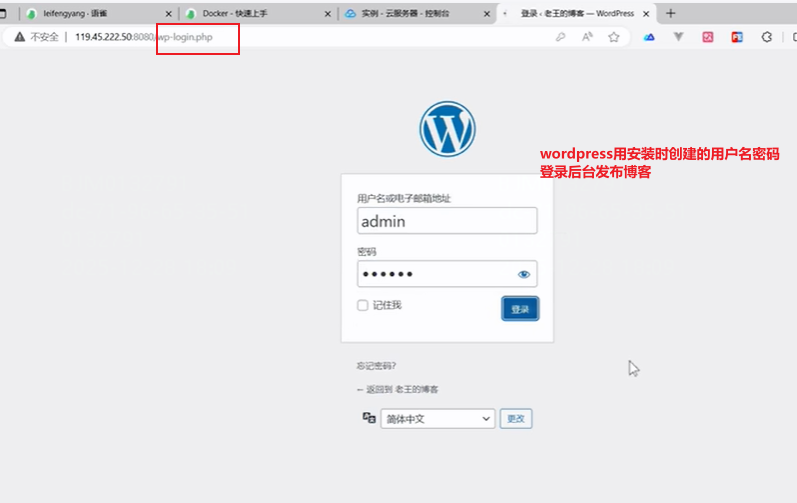
Task: Click the red extension icon
Action: [737, 37]
